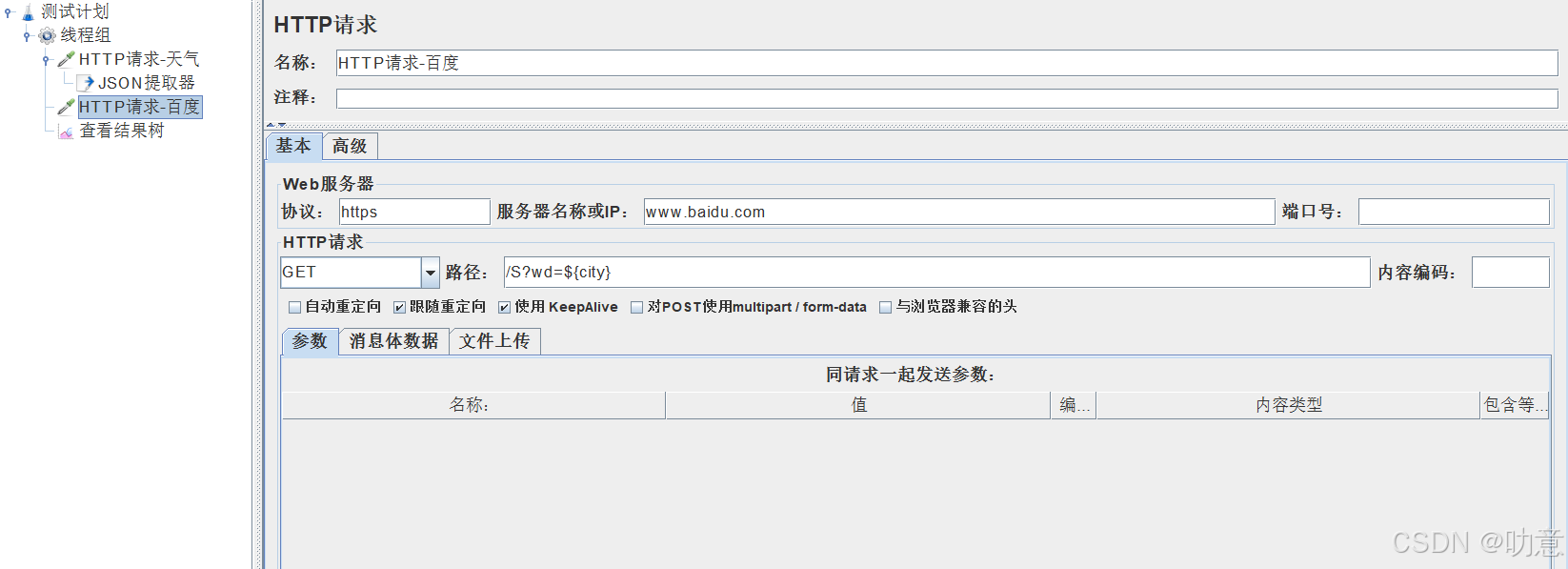Select HTTP请求-百度 tree item
Viewport: 1568px width, 569px height.
[x=140, y=107]
